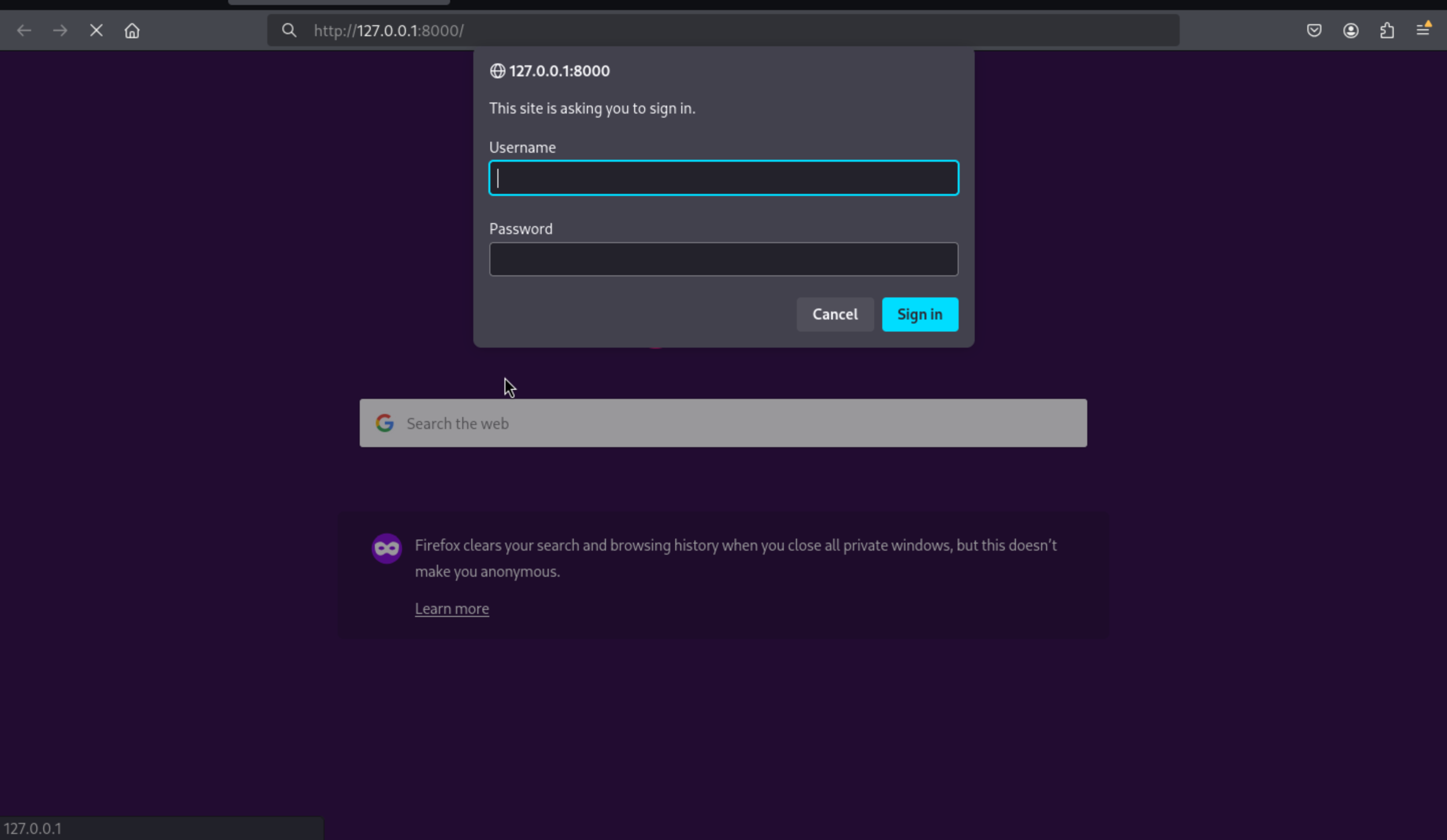Open the Pocket save icon
Viewport: 1447px width, 840px height.
(x=1314, y=31)
